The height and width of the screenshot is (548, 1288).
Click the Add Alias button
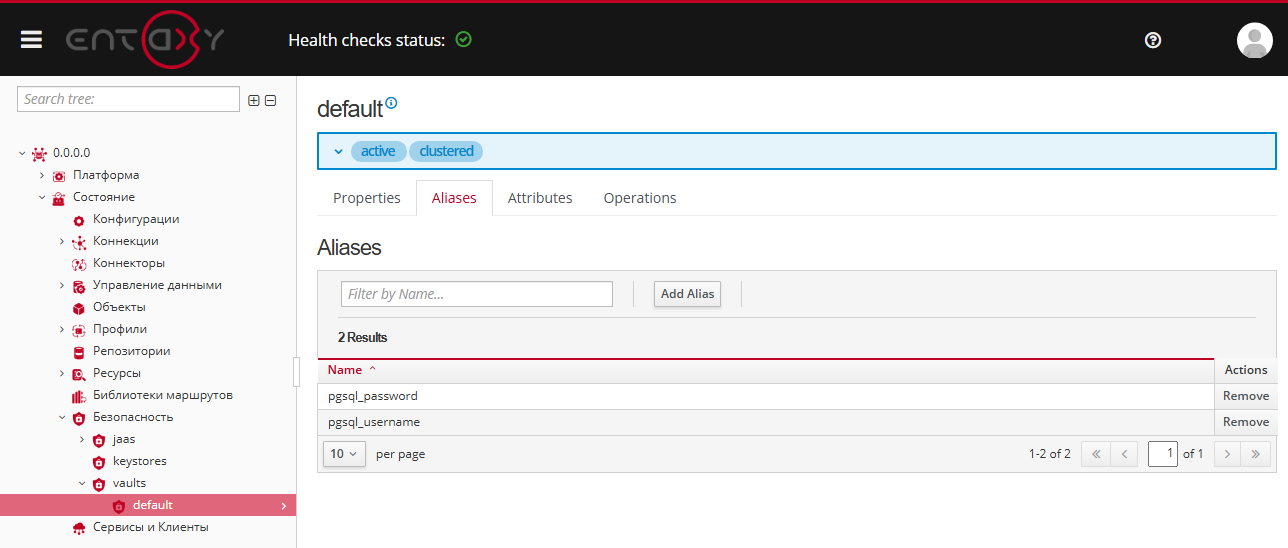pyautogui.click(x=687, y=294)
